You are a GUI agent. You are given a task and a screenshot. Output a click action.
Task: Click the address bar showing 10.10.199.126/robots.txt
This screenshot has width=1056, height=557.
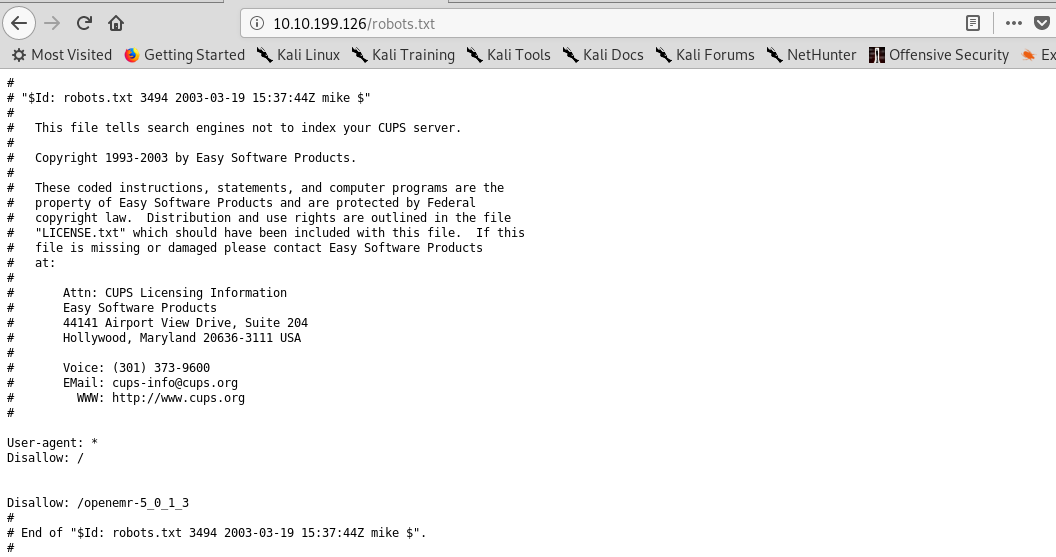coord(600,23)
